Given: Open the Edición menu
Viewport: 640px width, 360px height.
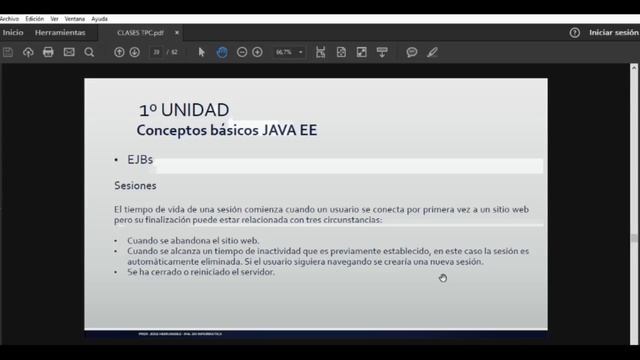Looking at the screenshot, I should click(x=34, y=19).
